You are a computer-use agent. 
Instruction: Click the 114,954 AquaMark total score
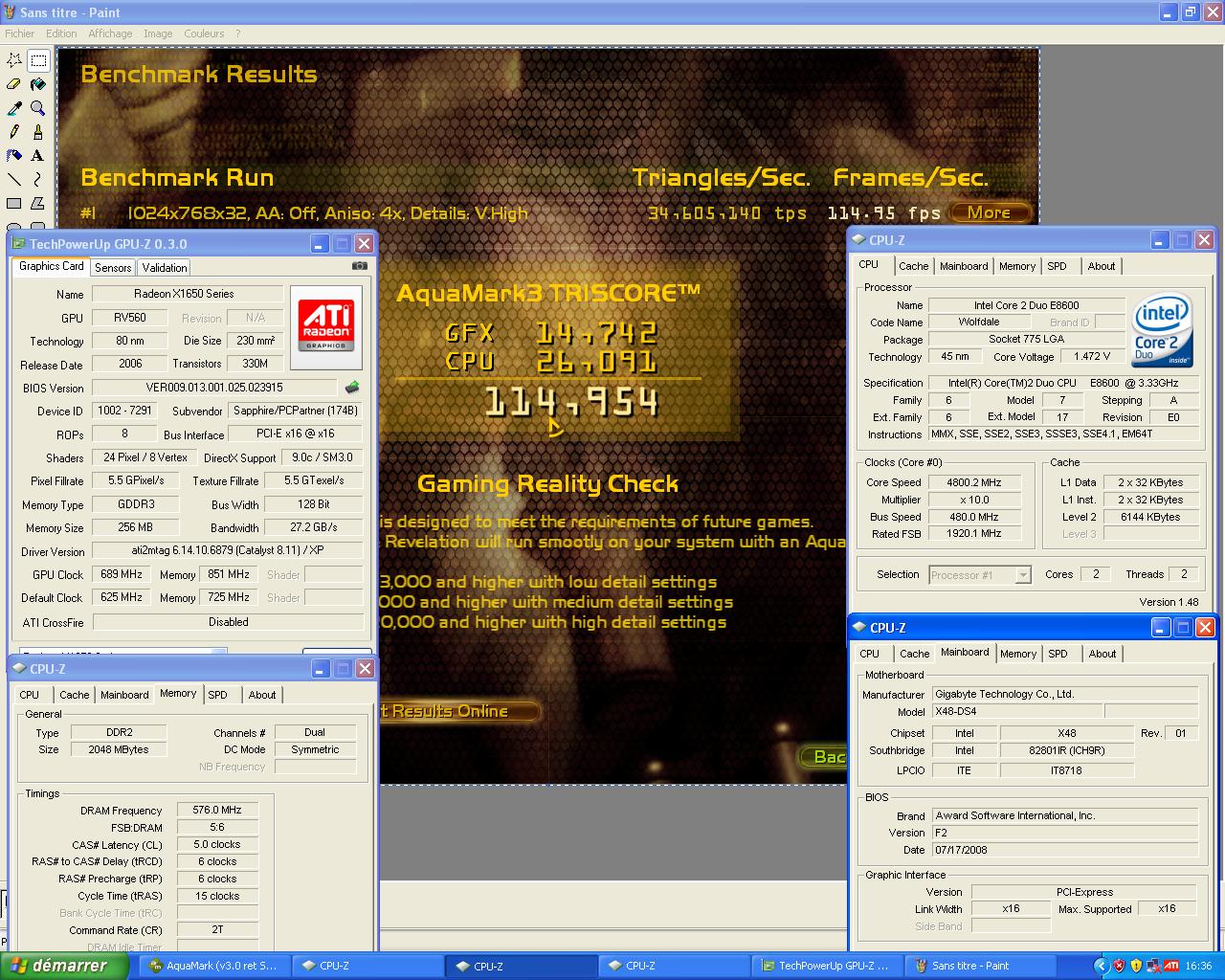[x=571, y=402]
